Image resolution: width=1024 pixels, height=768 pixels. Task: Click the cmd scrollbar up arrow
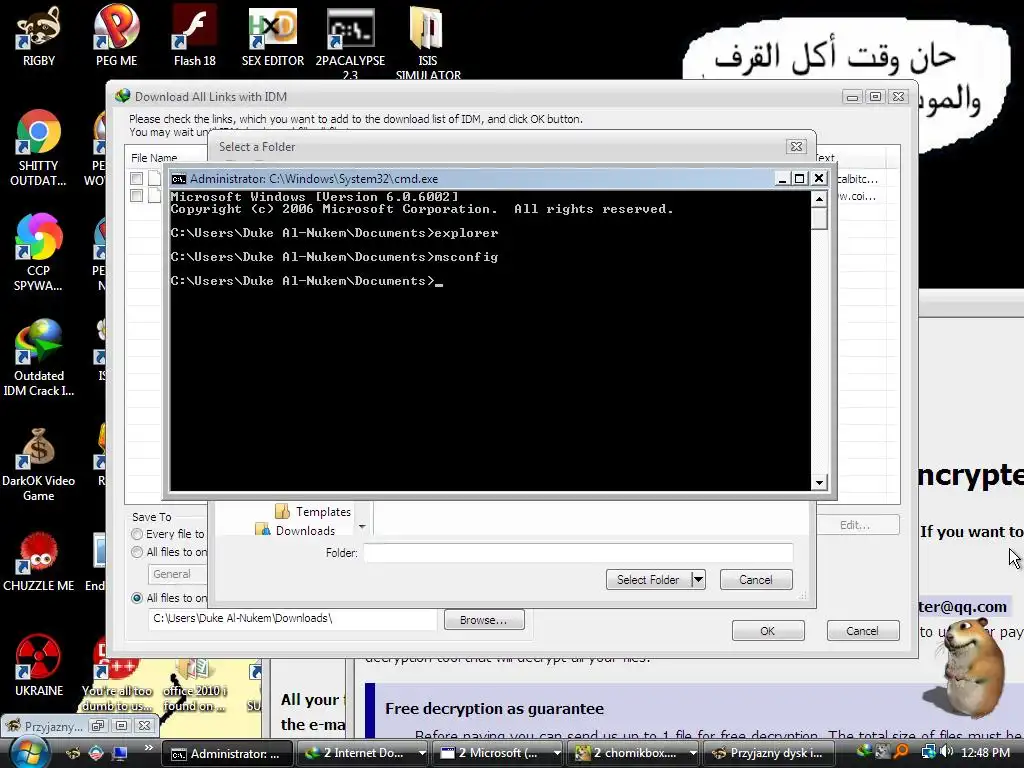click(819, 199)
